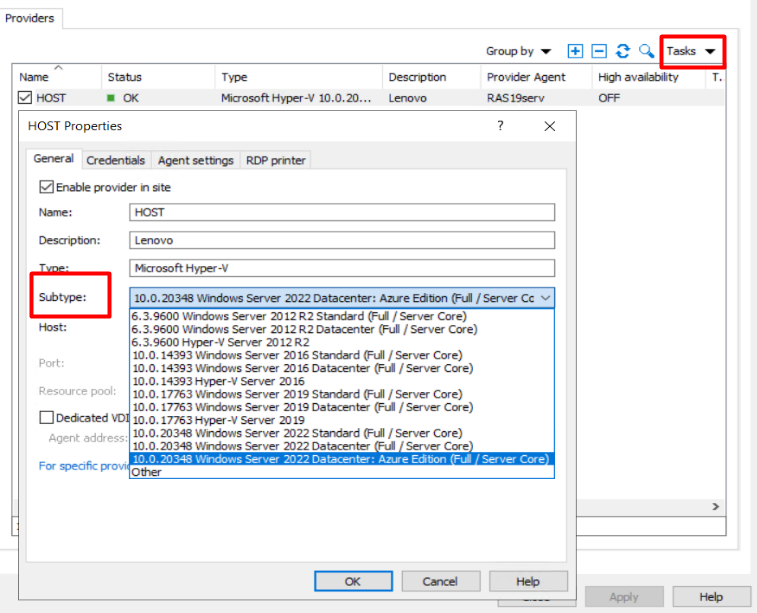
Task: Switch to the Credentials tab
Action: point(116,160)
